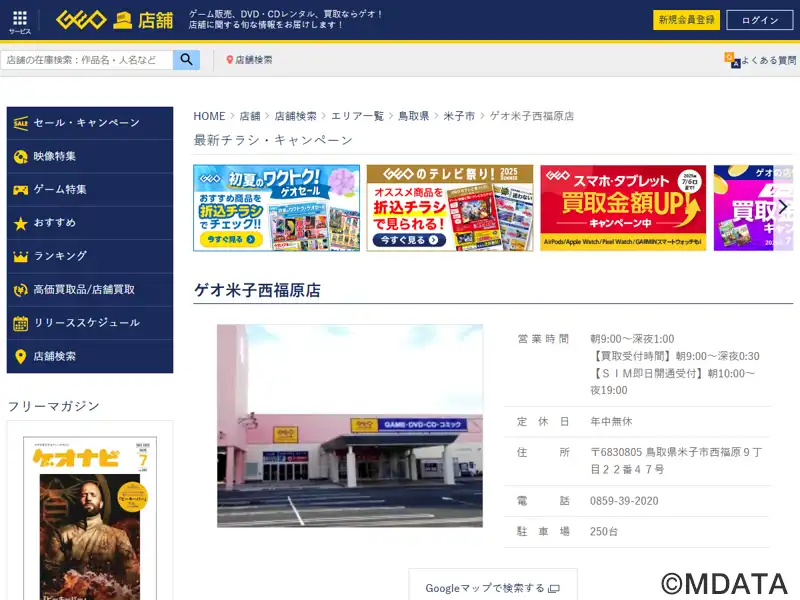
Task: Click the 新規会員登録 button
Action: (x=686, y=20)
